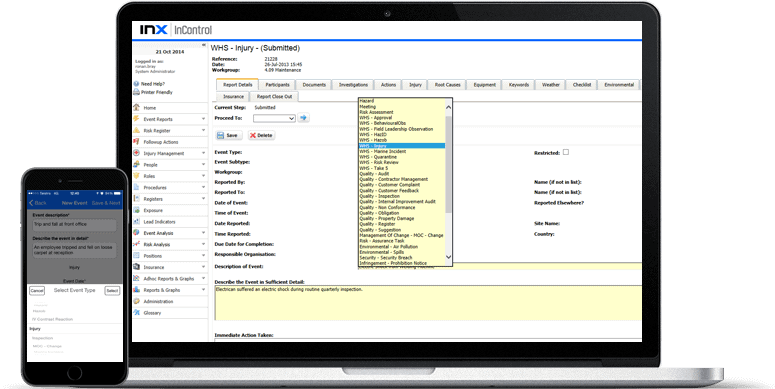This screenshot has width=775, height=389.
Task: Tap Cancel in phone event type picker
Action: point(37,291)
